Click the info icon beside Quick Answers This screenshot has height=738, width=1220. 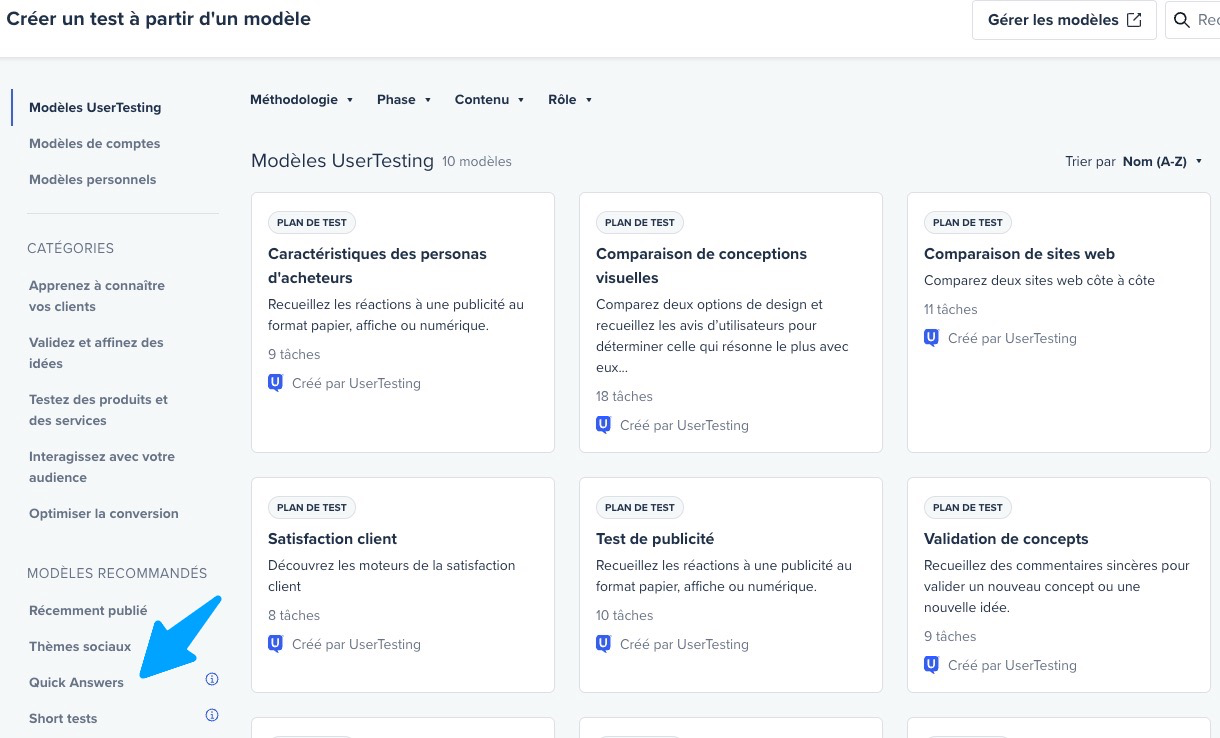click(x=212, y=680)
